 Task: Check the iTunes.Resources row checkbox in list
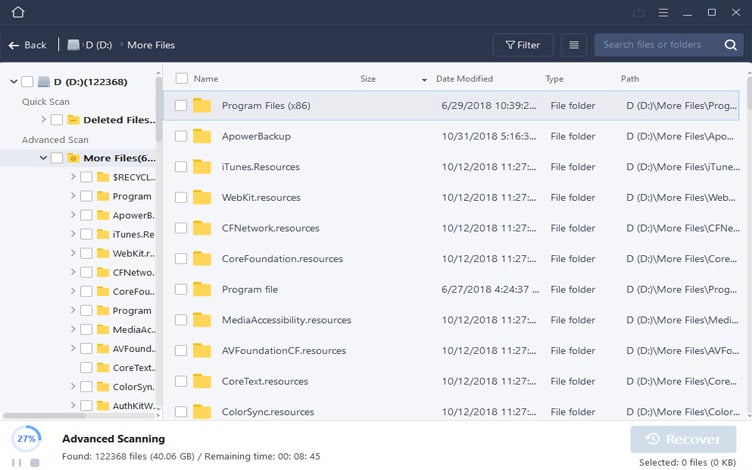point(181,167)
